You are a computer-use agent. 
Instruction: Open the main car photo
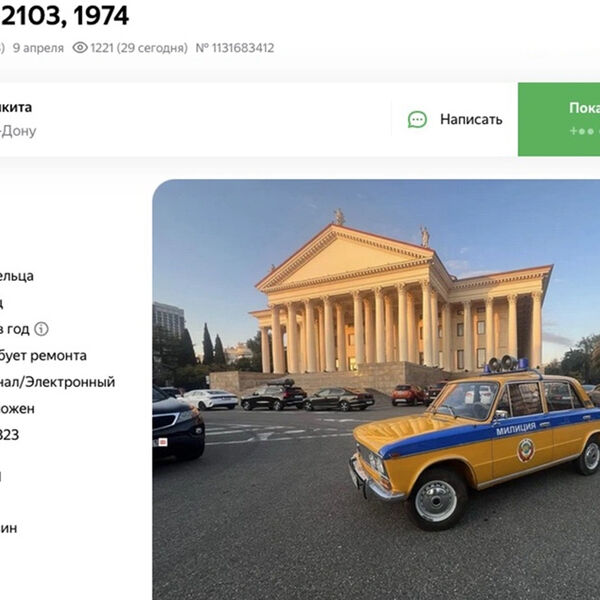pos(376,390)
